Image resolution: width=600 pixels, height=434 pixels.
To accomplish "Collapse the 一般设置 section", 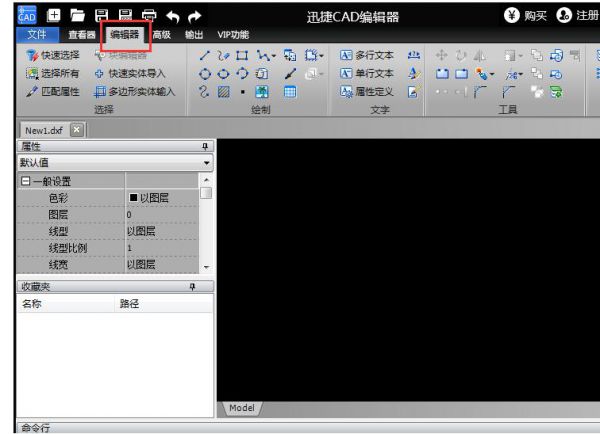I will [24, 181].
